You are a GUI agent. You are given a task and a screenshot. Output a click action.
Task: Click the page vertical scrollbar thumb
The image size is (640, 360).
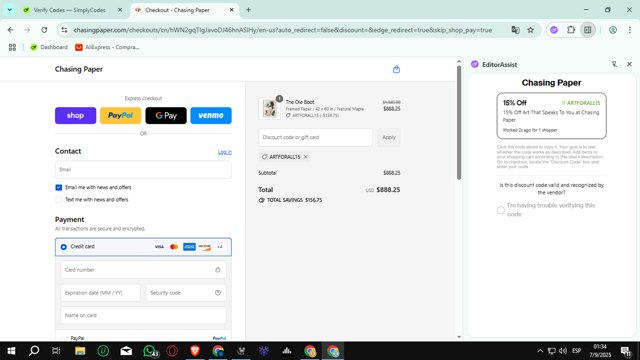tap(459, 122)
